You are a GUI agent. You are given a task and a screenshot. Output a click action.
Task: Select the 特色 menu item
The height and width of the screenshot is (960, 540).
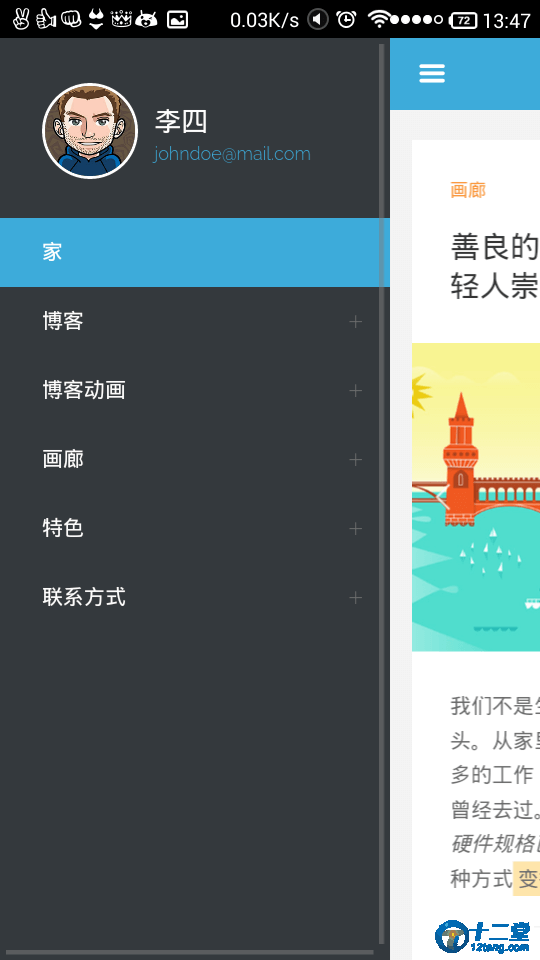tap(195, 528)
